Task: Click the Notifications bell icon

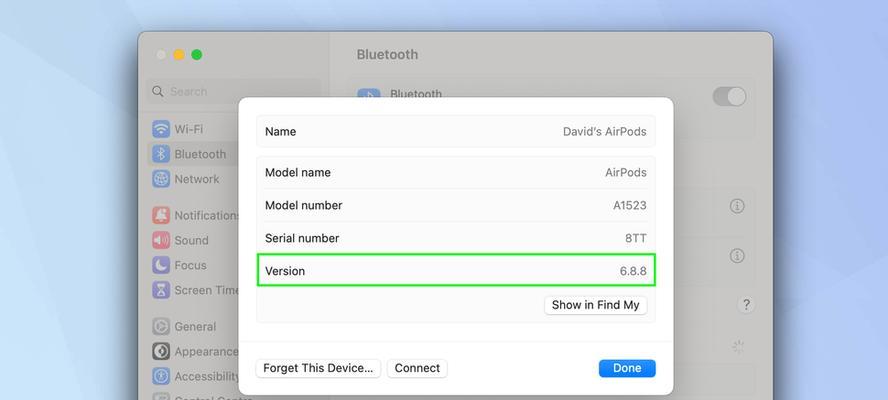Action: point(161,215)
